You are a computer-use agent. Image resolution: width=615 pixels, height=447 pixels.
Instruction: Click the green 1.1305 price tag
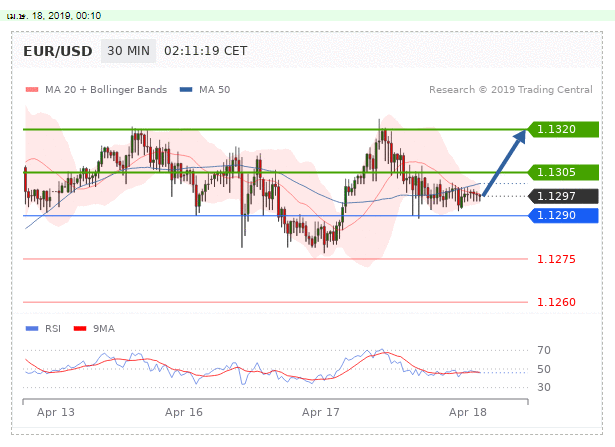[566, 171]
